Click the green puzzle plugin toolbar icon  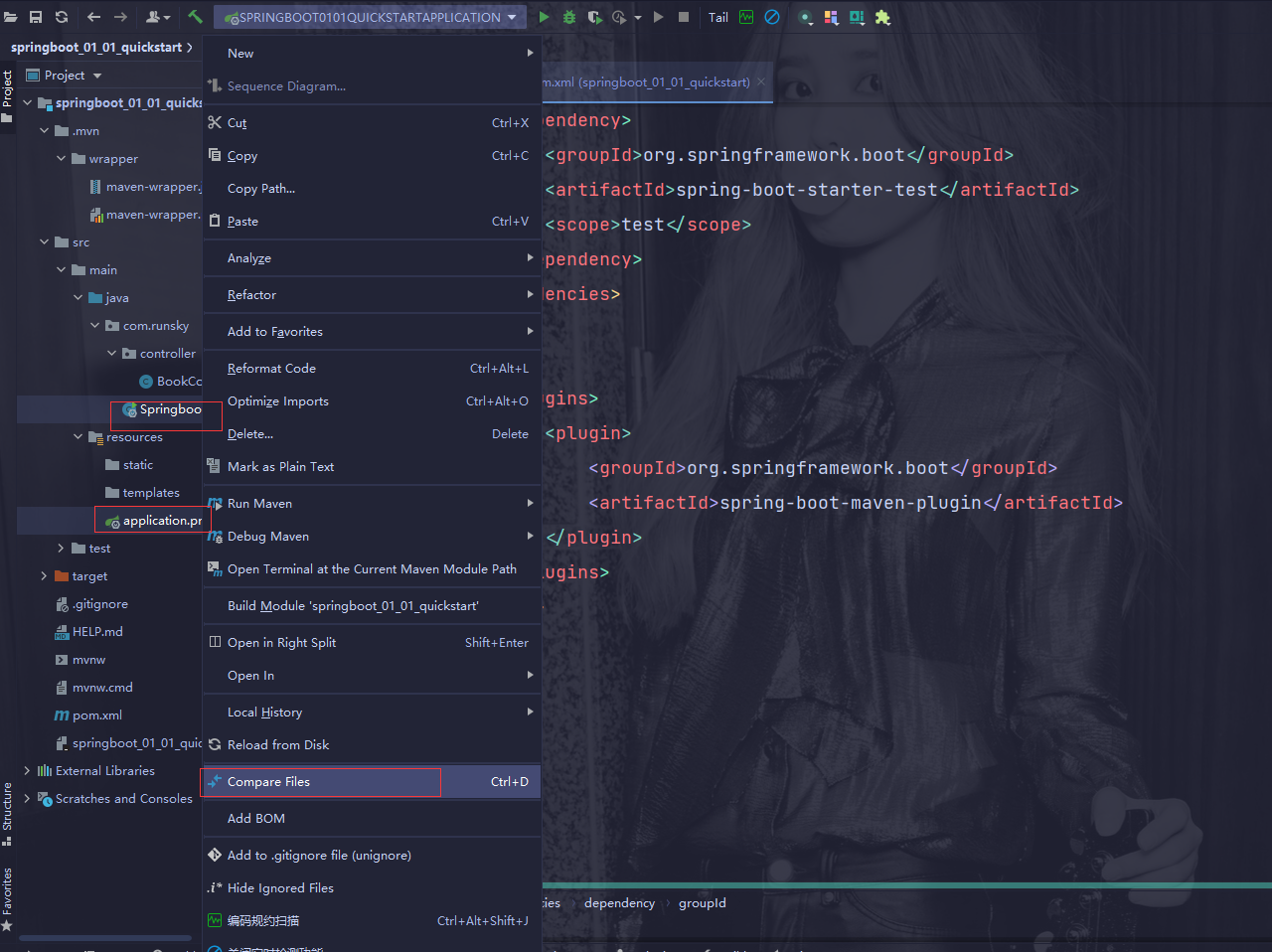[882, 17]
